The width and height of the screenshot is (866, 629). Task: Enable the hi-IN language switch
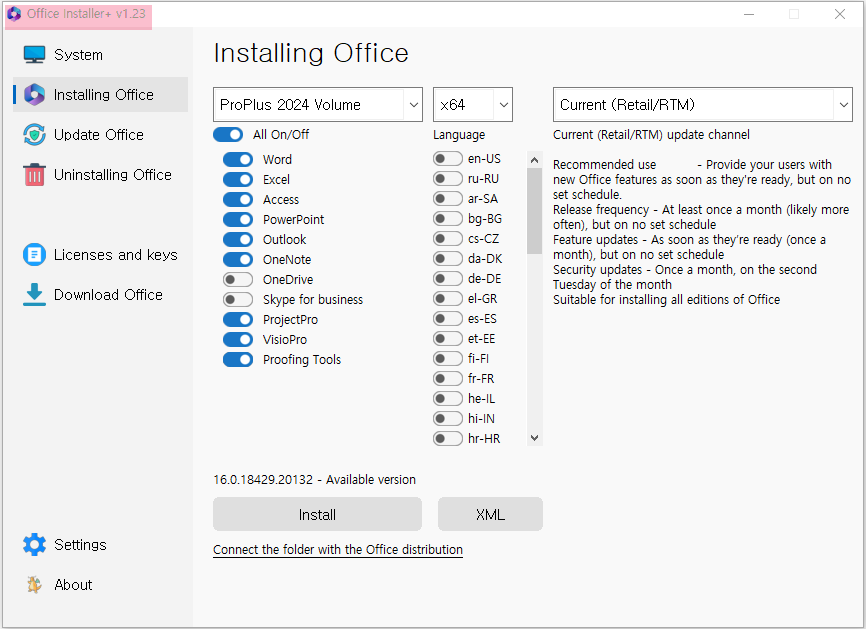tap(448, 419)
